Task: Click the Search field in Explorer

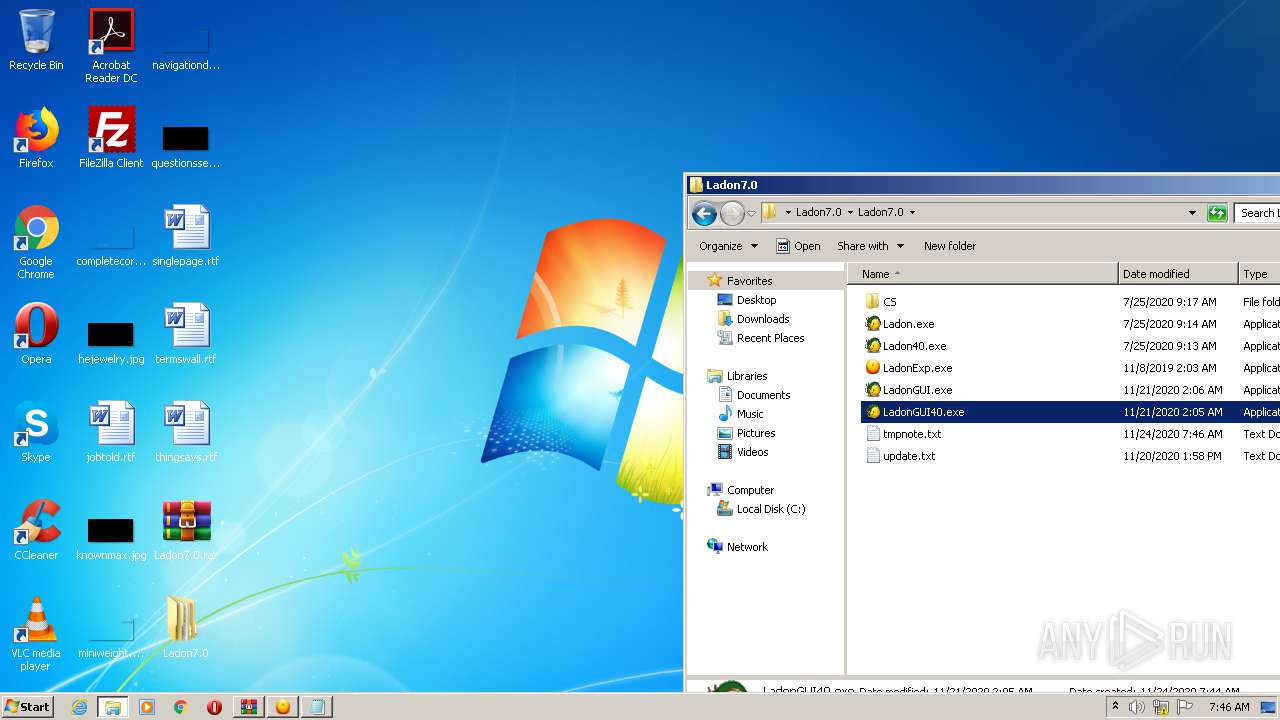Action: point(1257,213)
